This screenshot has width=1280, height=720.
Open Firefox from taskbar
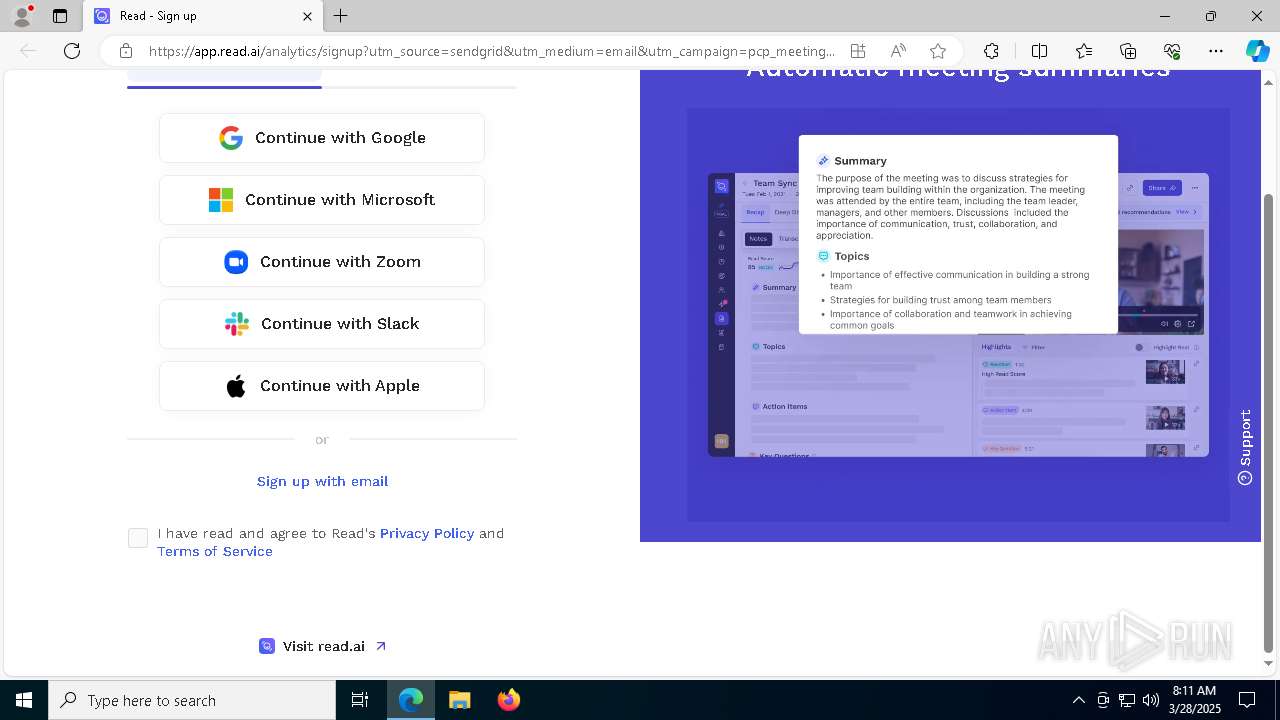[x=508, y=700]
